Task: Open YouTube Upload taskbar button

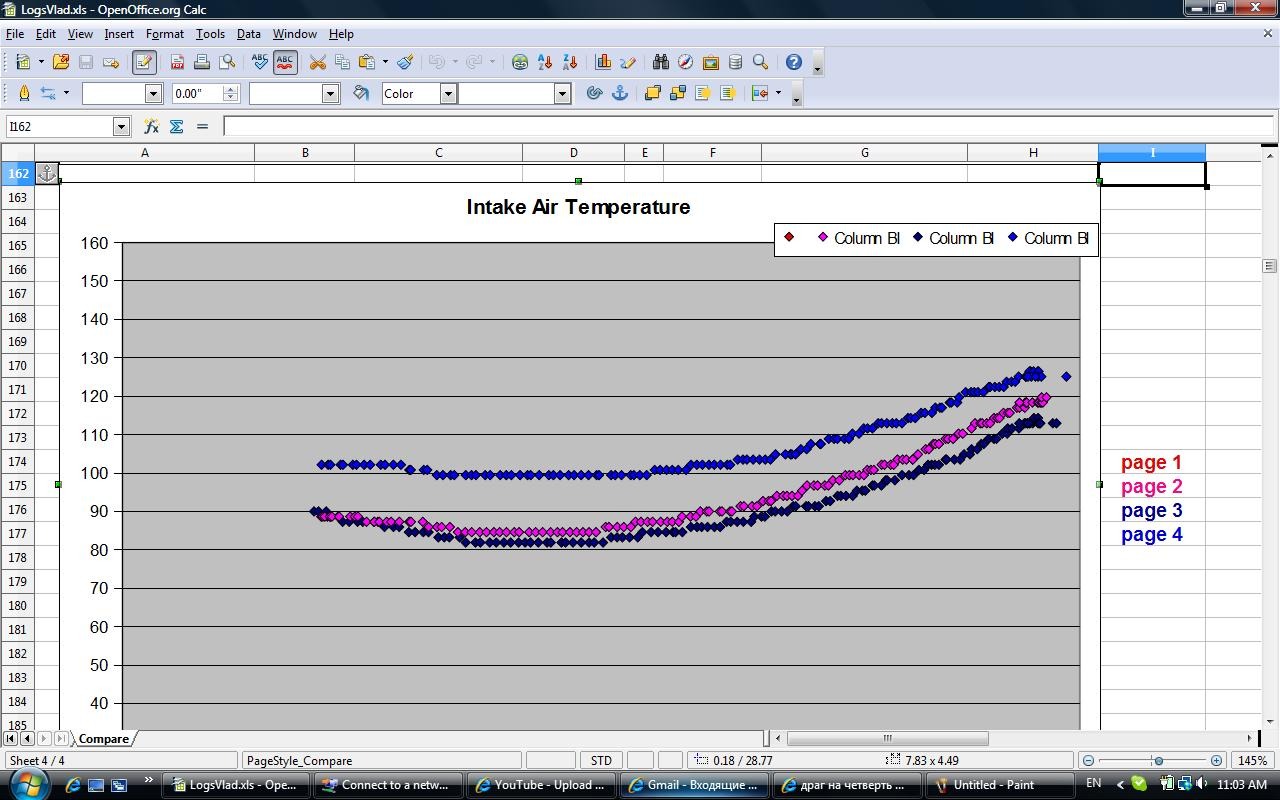Action: click(x=541, y=785)
